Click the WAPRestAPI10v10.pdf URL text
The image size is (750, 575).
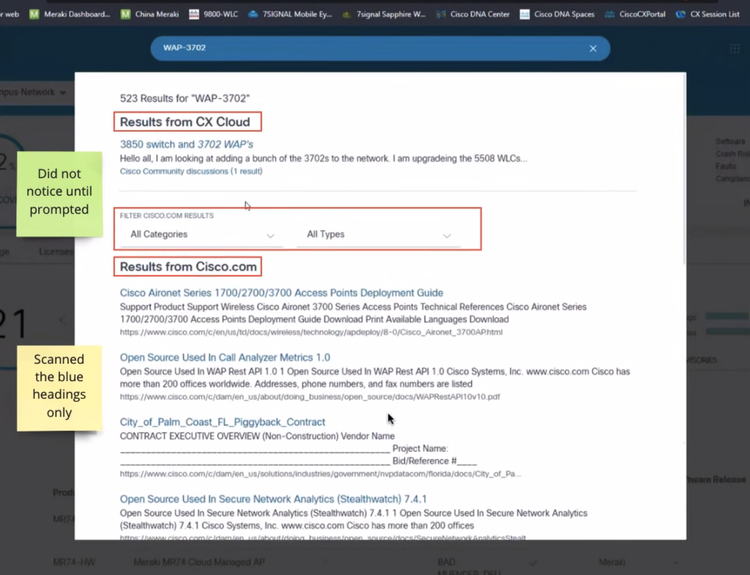coord(310,397)
